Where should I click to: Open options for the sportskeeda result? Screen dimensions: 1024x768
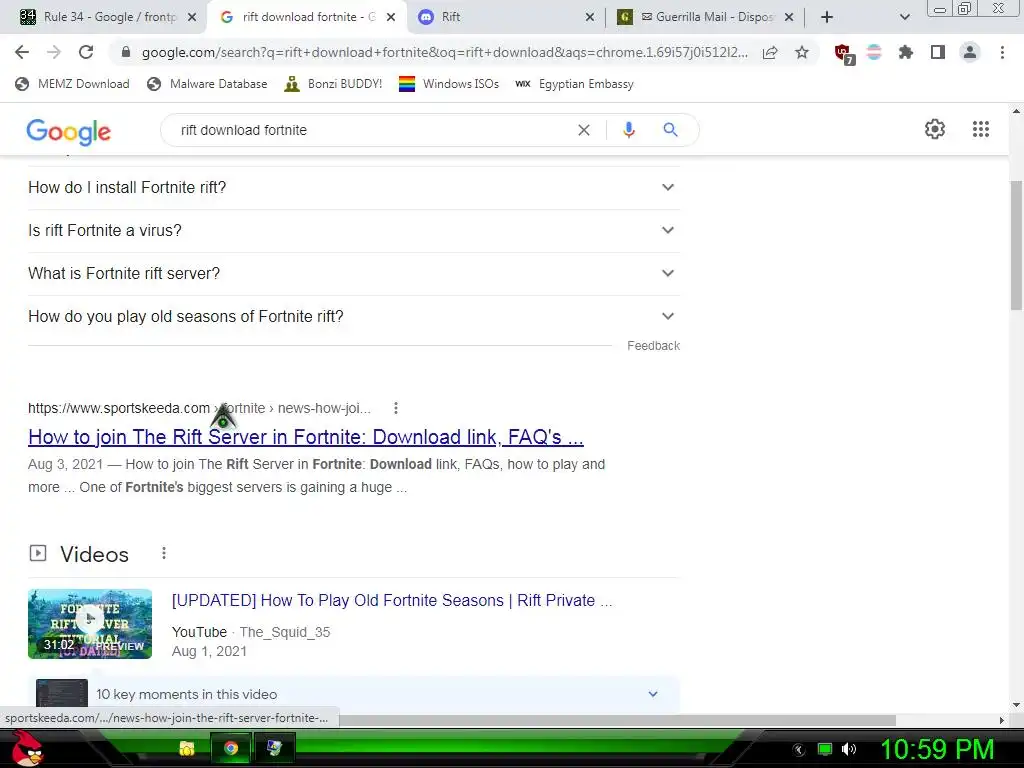(x=396, y=408)
